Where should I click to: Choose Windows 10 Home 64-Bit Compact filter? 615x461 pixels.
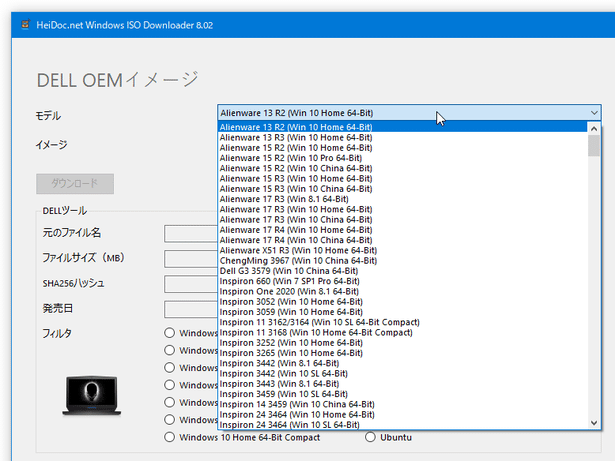point(242,437)
